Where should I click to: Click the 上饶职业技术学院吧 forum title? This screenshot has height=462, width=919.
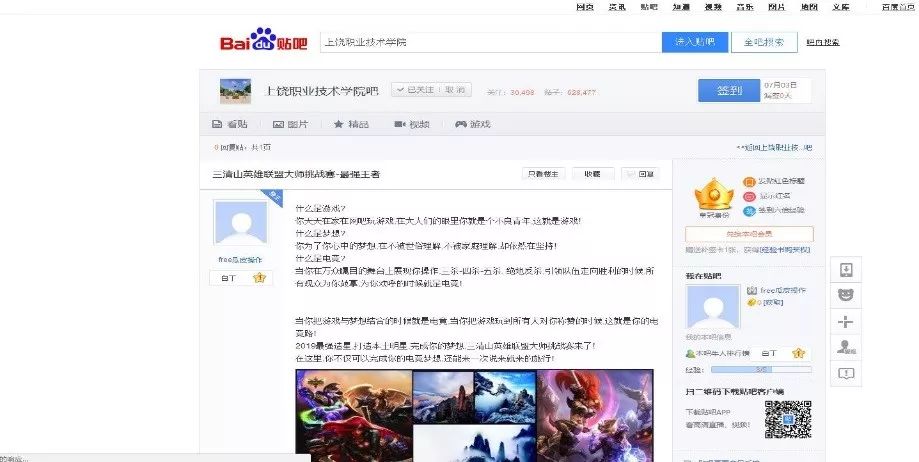point(322,91)
